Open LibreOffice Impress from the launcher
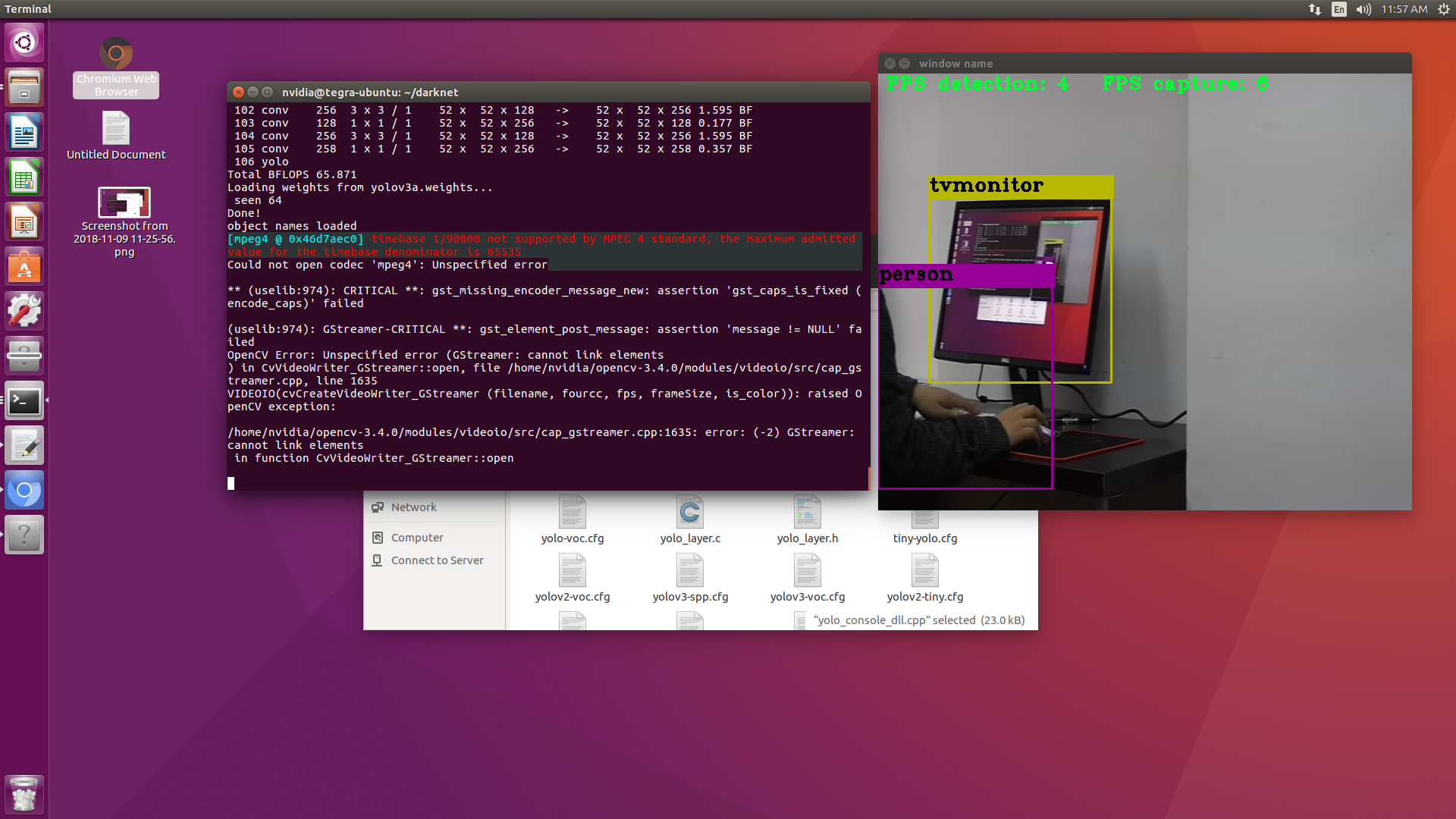The width and height of the screenshot is (1456, 819). click(x=24, y=221)
